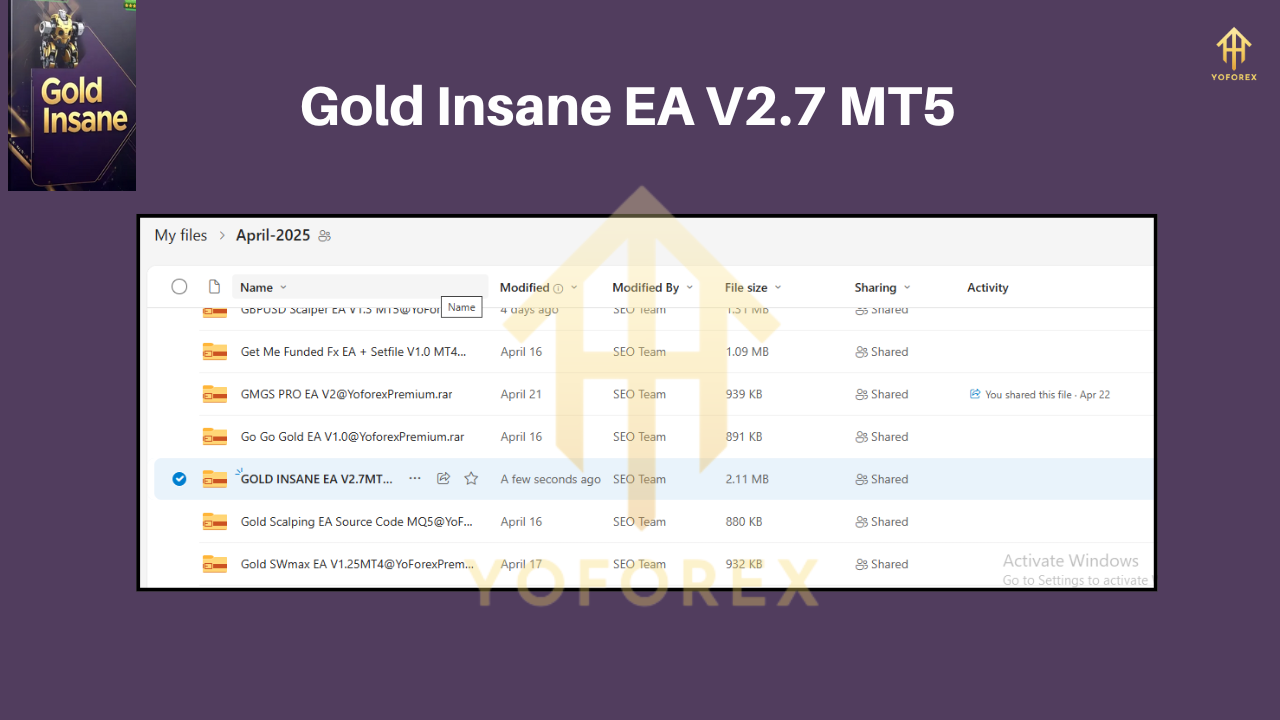The width and height of the screenshot is (1280, 720).
Task: Click the select-all circle in the header
Action: click(179, 286)
